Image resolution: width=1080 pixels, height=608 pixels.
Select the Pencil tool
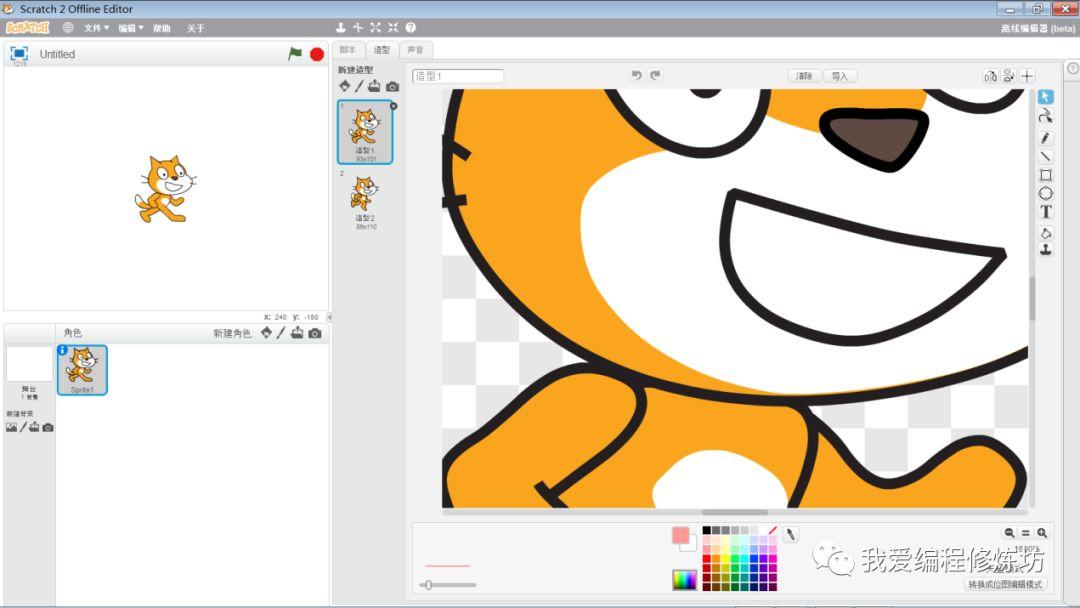pyautogui.click(x=1046, y=138)
